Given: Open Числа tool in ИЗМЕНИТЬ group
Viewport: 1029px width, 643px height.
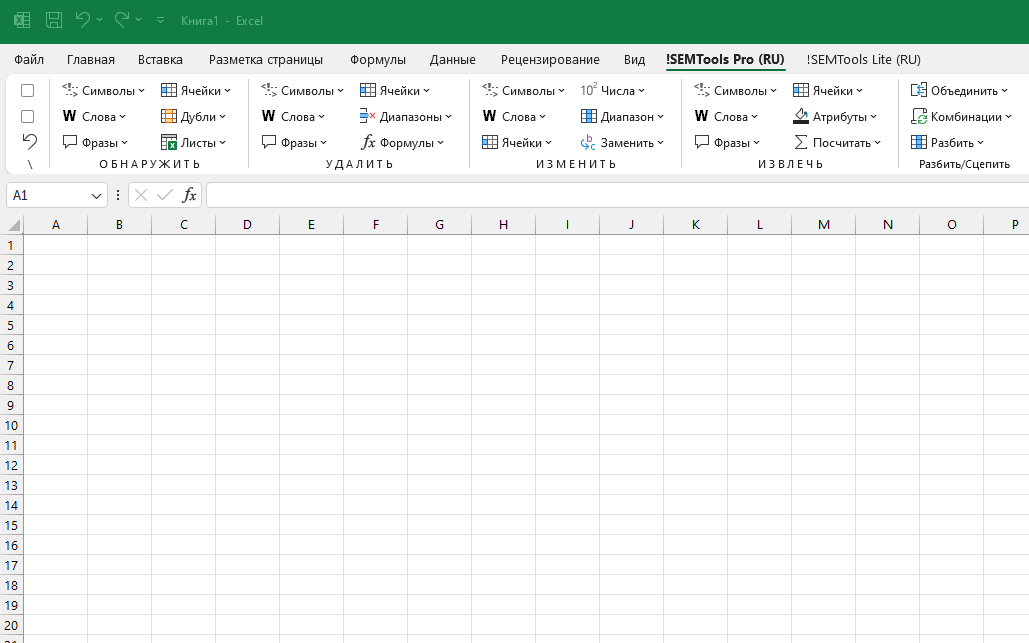Looking at the screenshot, I should pyautogui.click(x=608, y=91).
